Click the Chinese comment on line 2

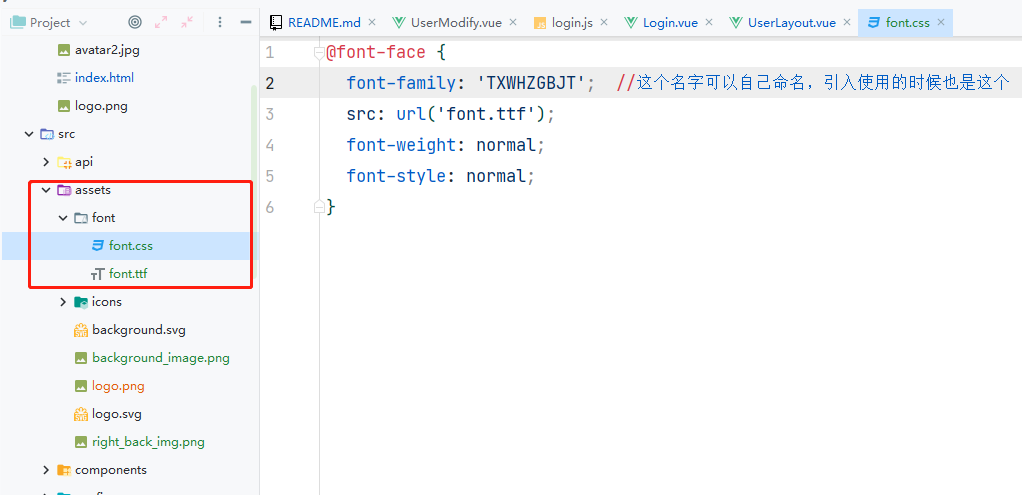click(813, 83)
